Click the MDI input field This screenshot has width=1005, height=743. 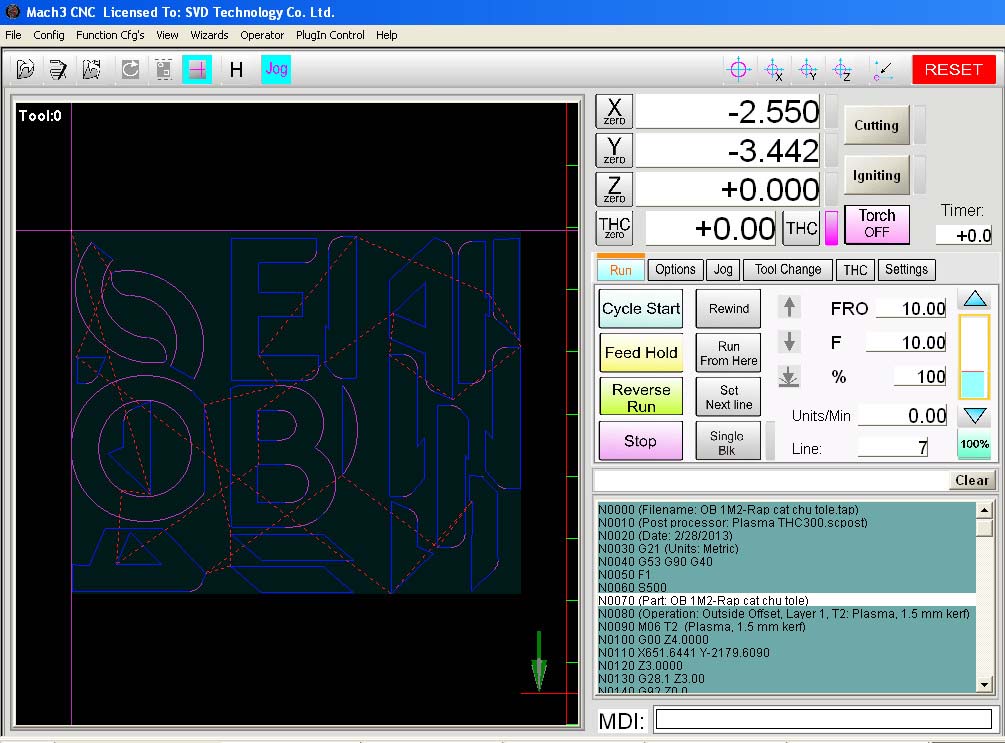(823, 719)
